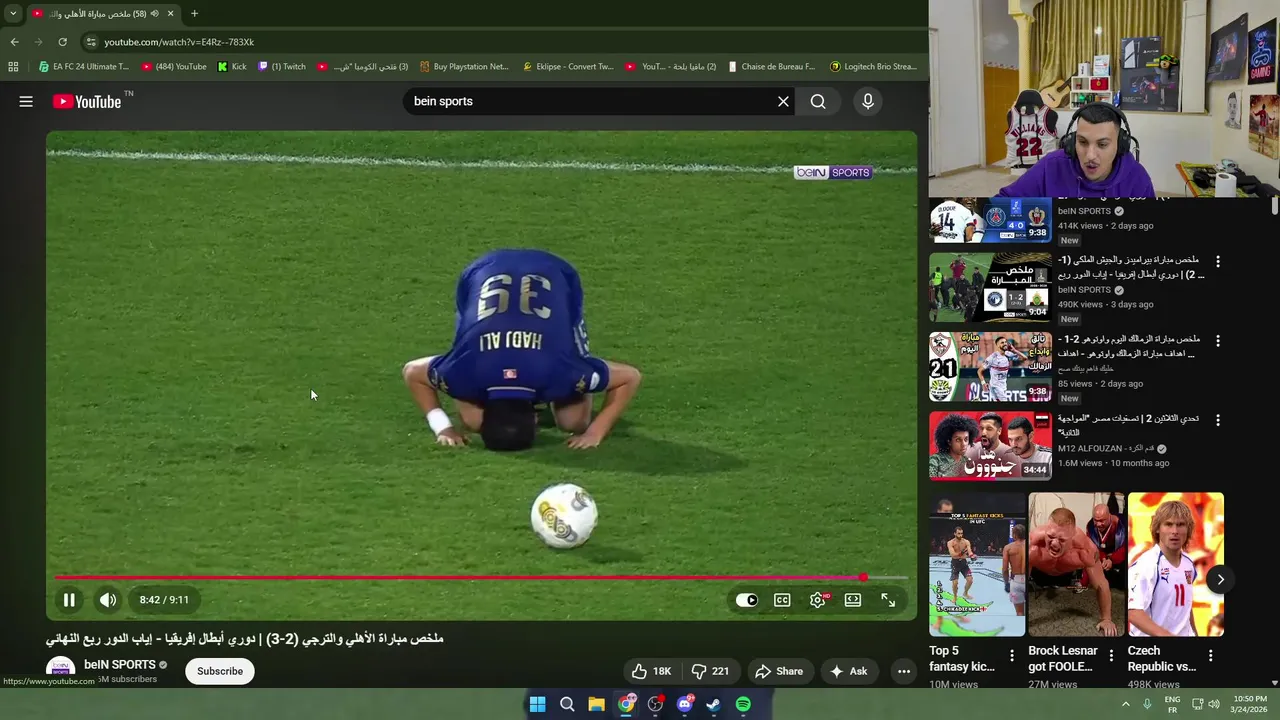Switch to theater mode
Viewport: 1280px width, 720px height.
853,600
